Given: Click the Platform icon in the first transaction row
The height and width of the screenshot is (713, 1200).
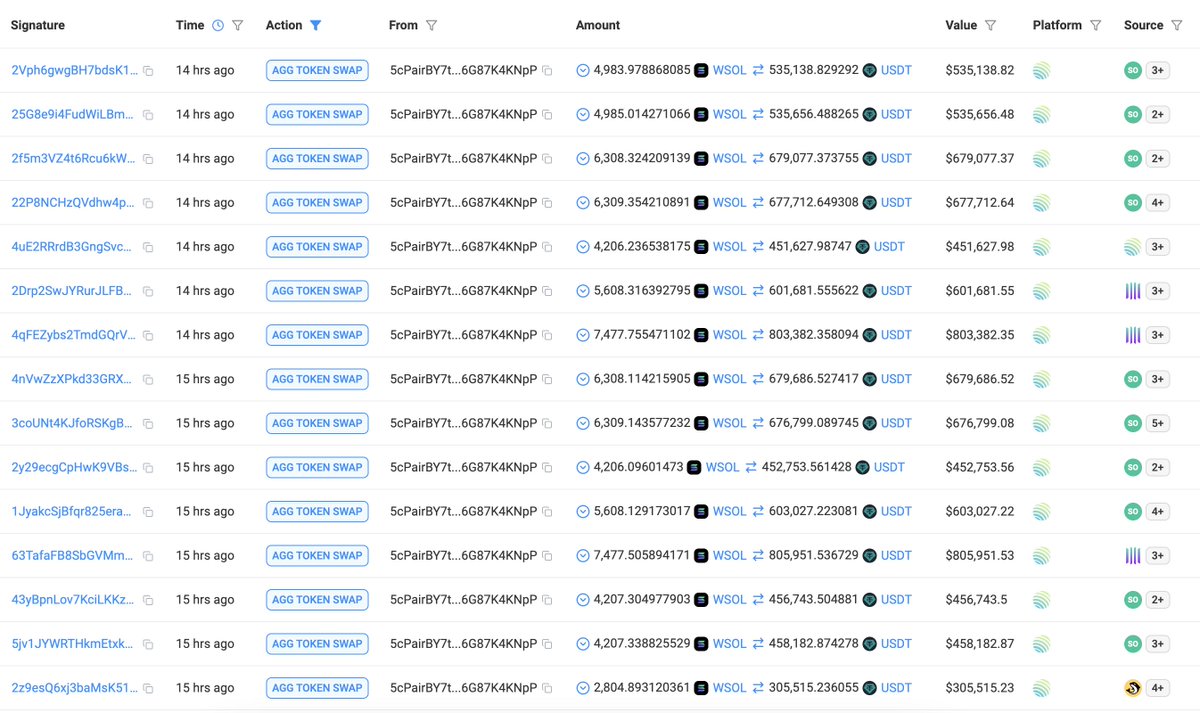Looking at the screenshot, I should 1040,70.
